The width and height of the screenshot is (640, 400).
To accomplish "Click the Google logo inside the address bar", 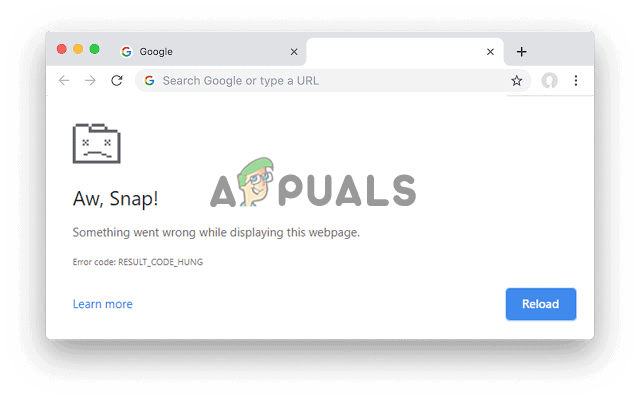I will [149, 80].
